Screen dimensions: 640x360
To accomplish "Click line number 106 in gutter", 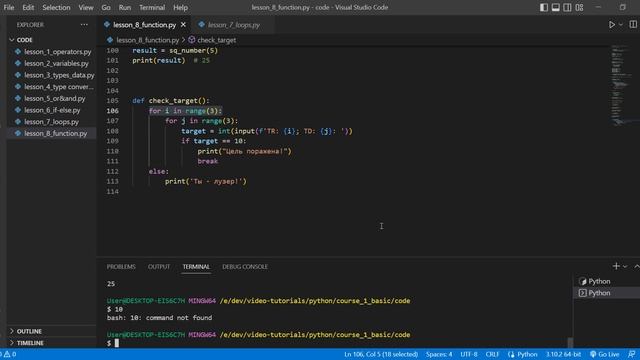I will pos(113,111).
